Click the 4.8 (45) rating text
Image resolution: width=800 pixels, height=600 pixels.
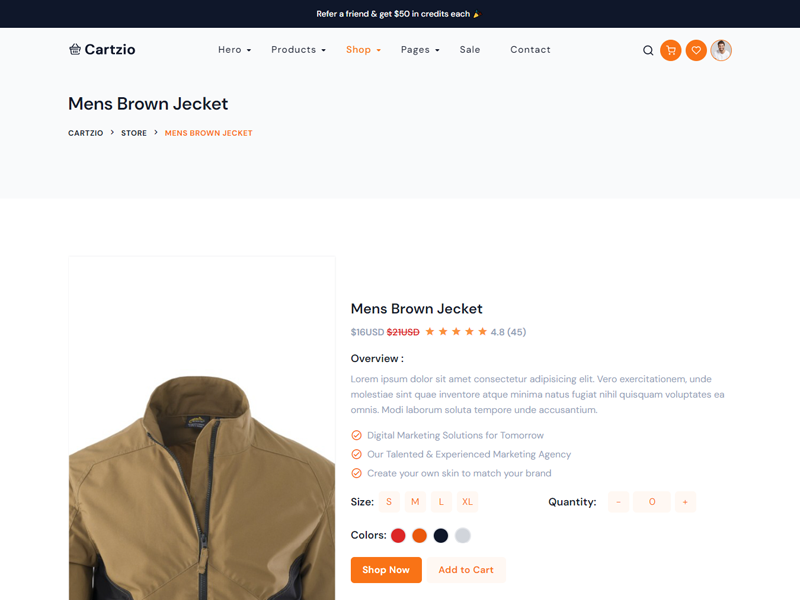pos(508,332)
